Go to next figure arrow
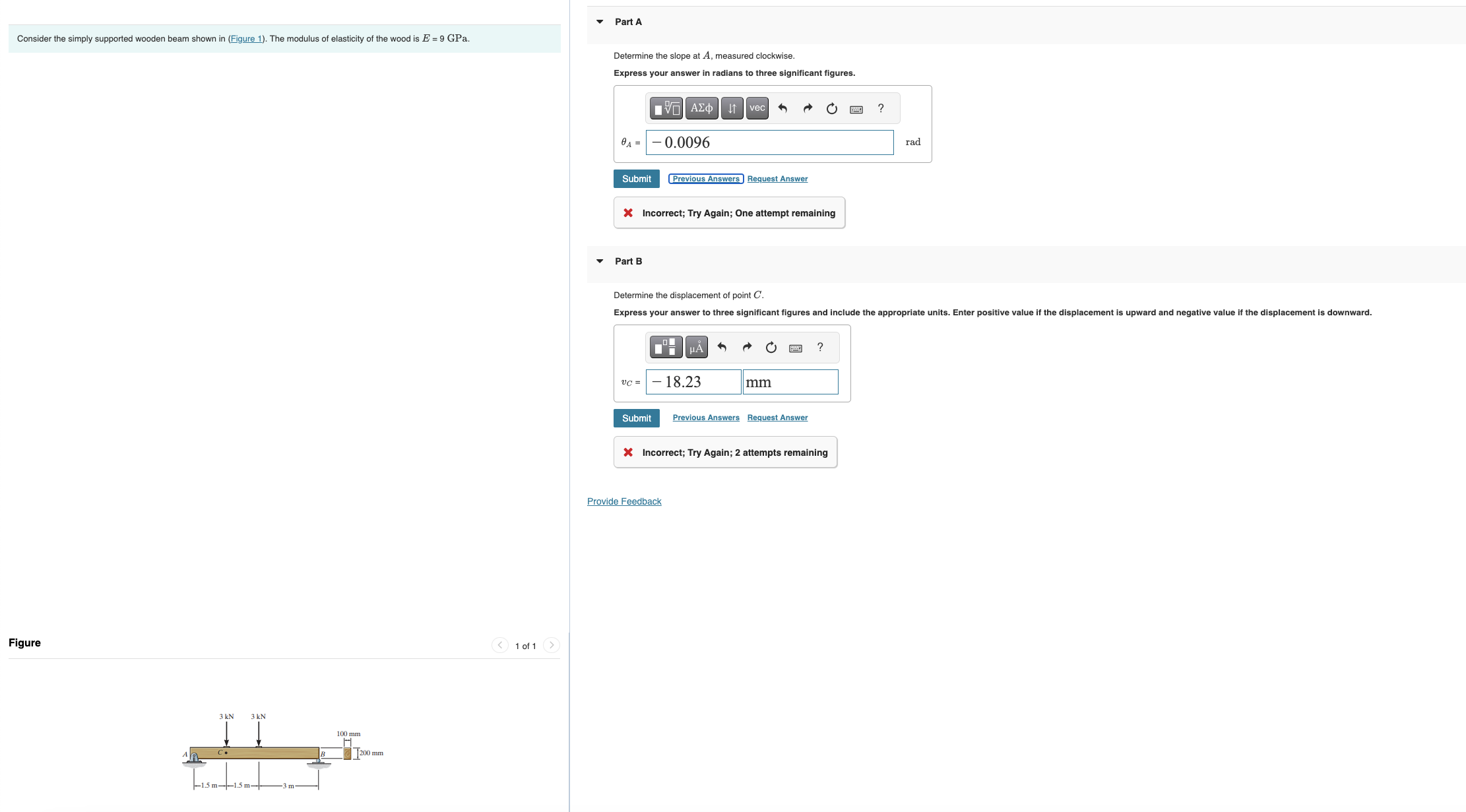Viewport: 1466px width, 812px height. 552,645
